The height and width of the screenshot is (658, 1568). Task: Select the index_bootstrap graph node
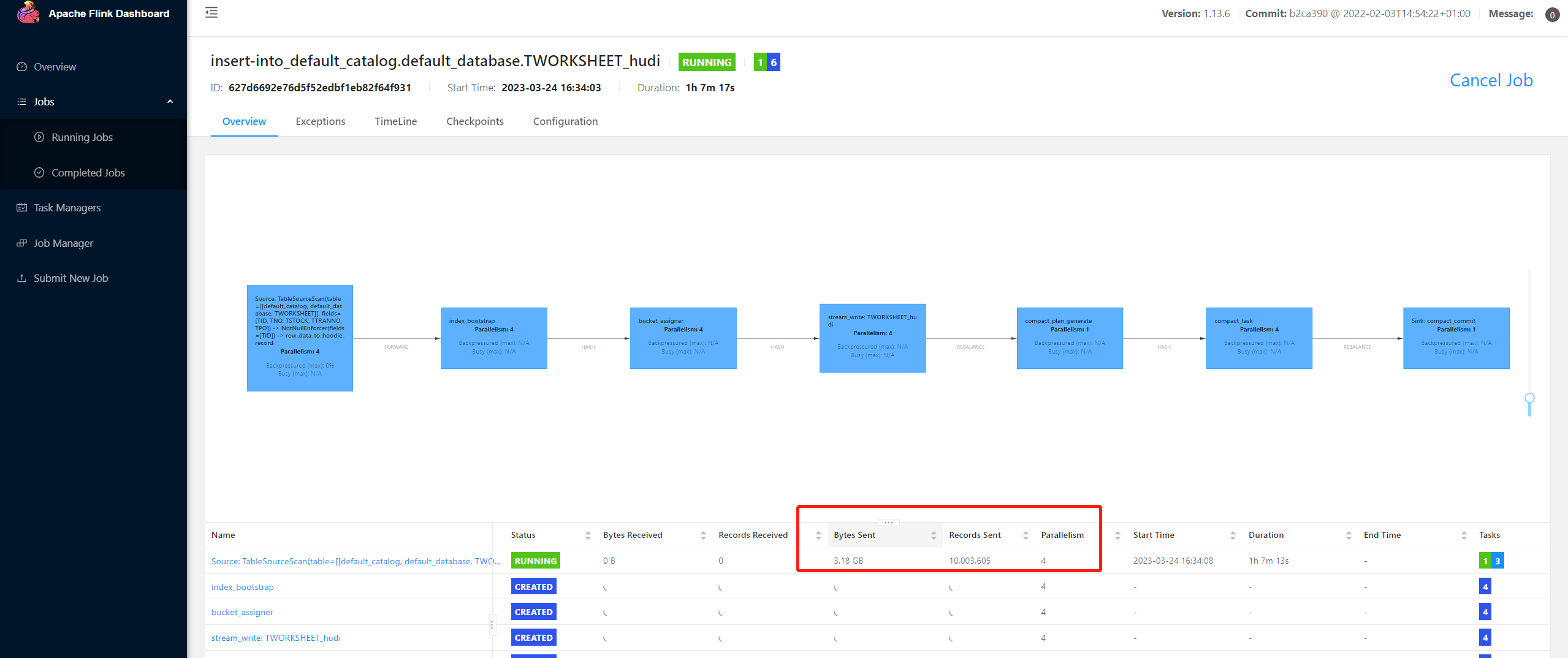494,338
